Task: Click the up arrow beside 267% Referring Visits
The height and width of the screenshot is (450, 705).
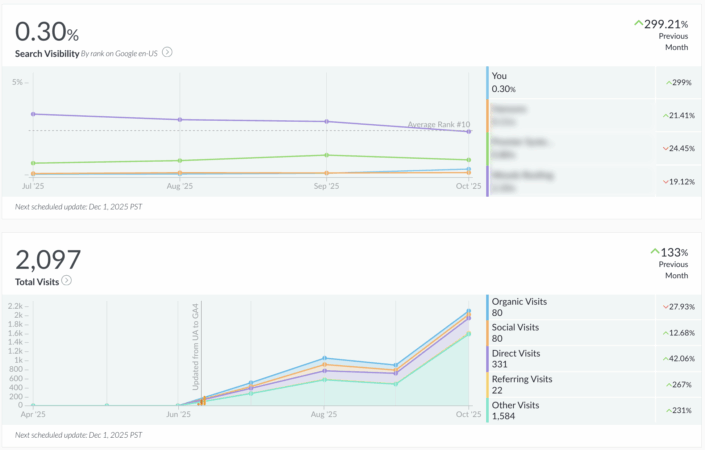Action: 668,384
